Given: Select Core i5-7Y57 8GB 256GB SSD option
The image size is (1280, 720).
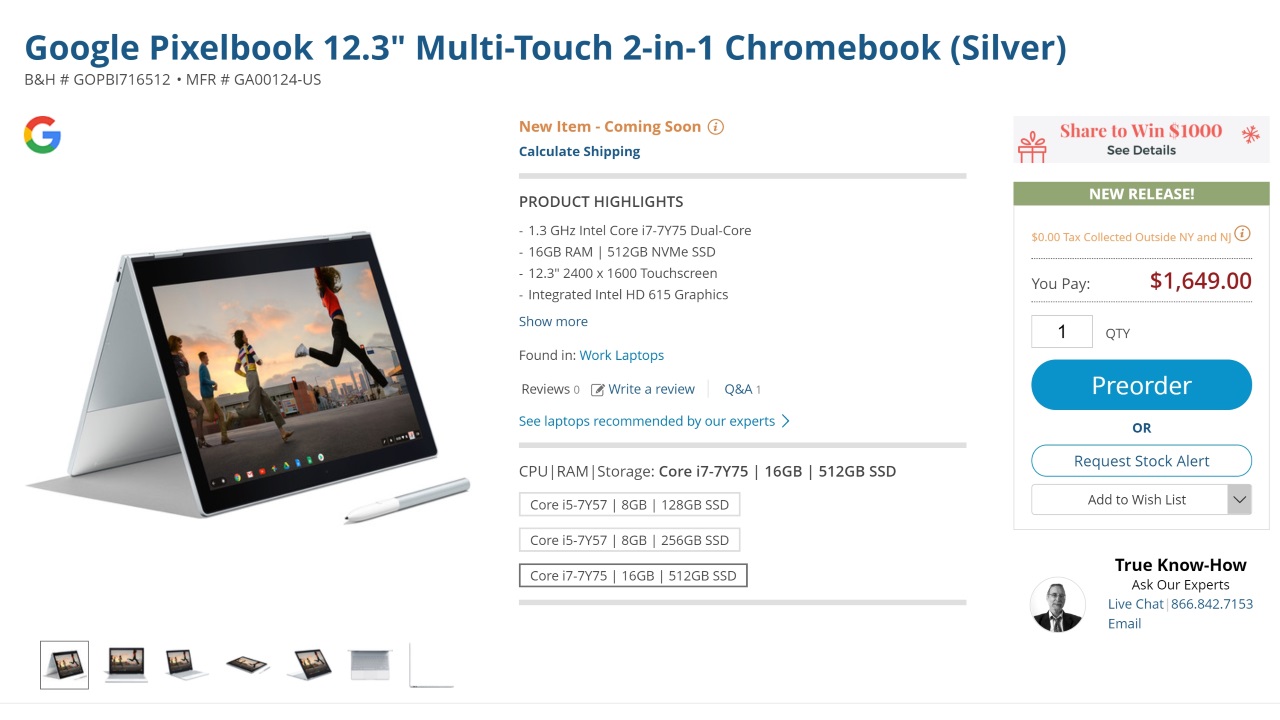Looking at the screenshot, I should pyautogui.click(x=630, y=540).
